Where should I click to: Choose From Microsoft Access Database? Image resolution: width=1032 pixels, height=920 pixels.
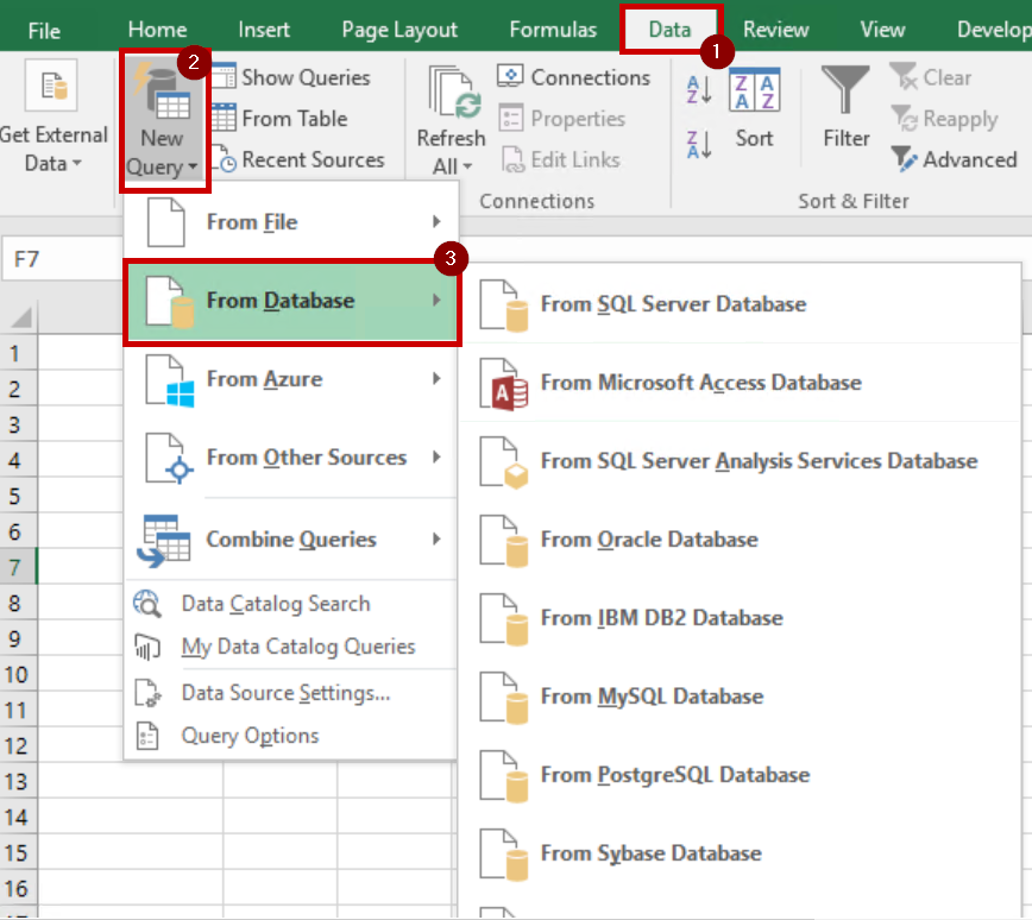coord(740,382)
